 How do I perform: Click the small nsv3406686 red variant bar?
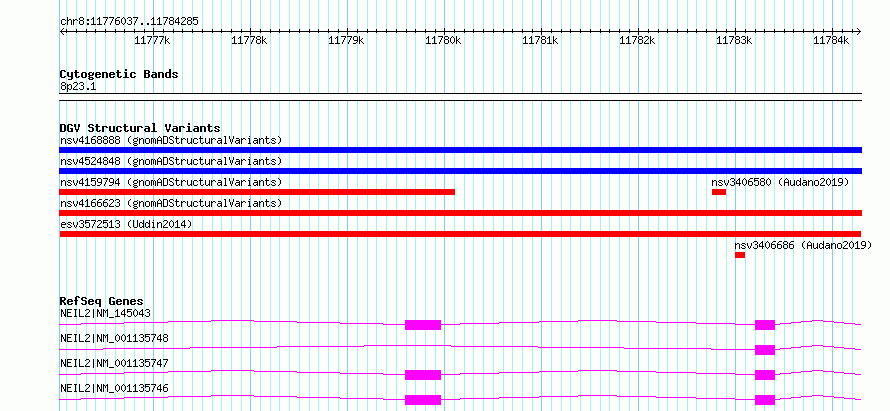pos(740,255)
